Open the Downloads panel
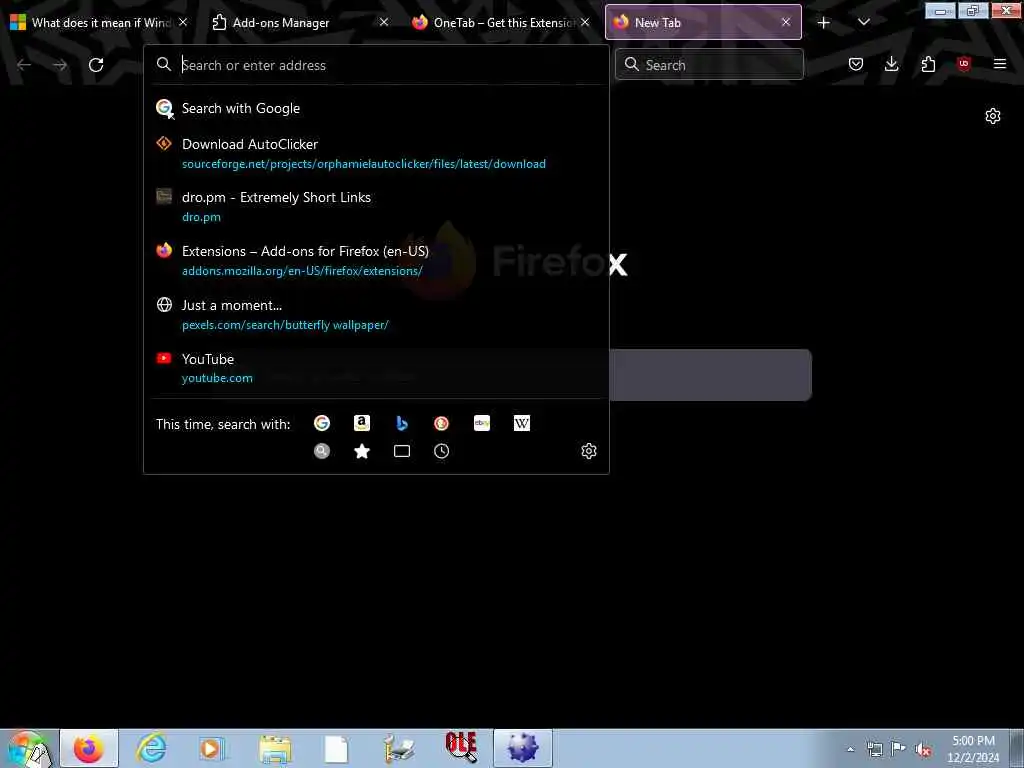The width and height of the screenshot is (1024, 768). pyautogui.click(x=891, y=64)
